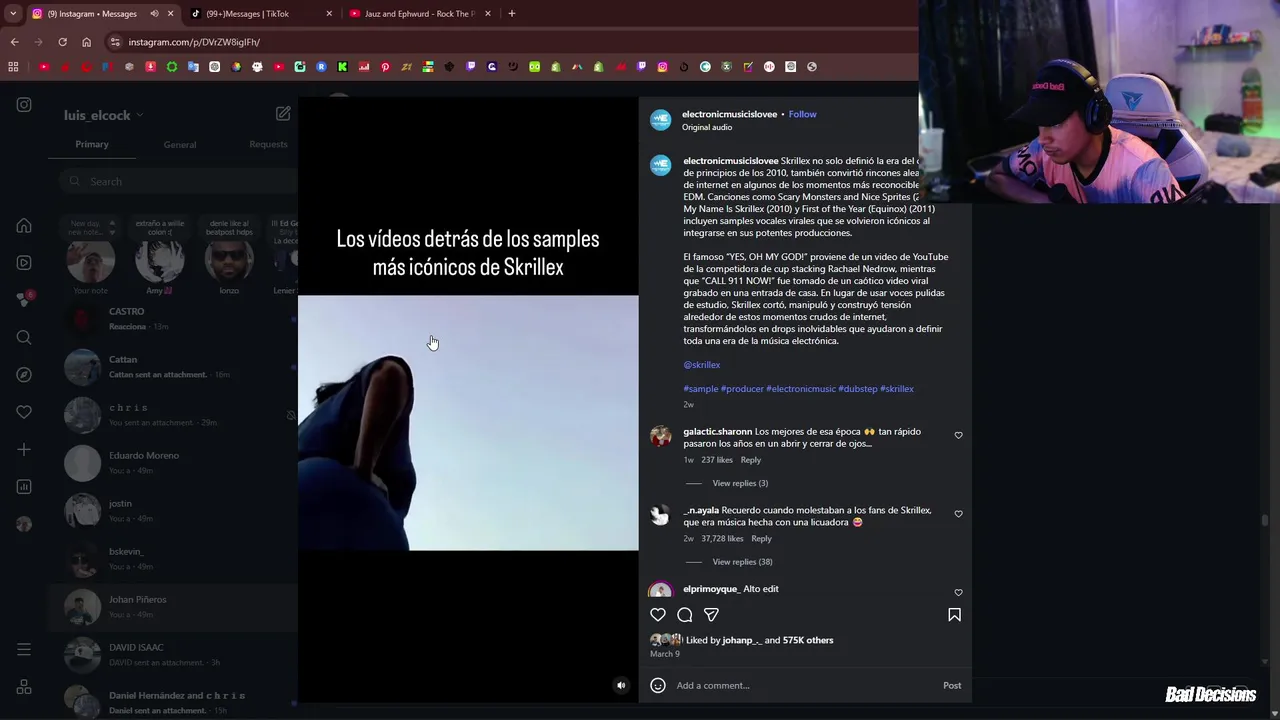
Task: Open the apps grid in bookmarks bar
Action: (13, 67)
